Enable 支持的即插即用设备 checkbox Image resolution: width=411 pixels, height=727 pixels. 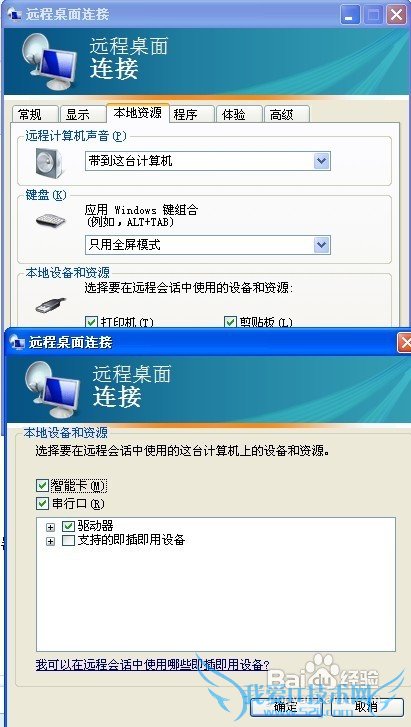68,540
